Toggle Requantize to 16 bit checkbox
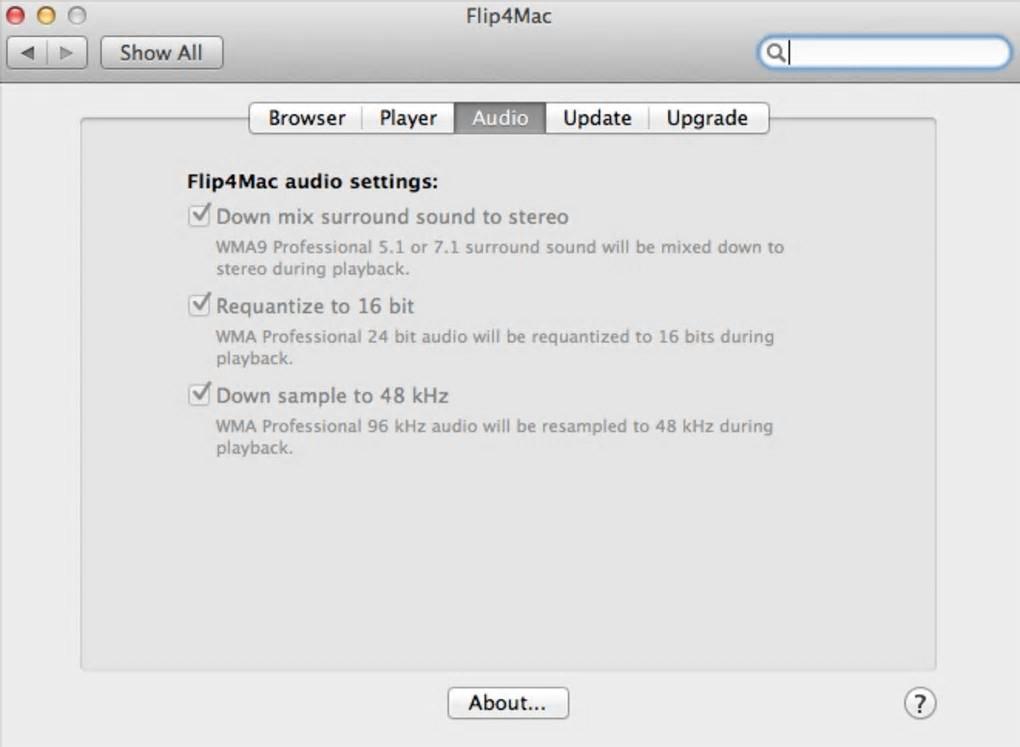 tap(200, 306)
